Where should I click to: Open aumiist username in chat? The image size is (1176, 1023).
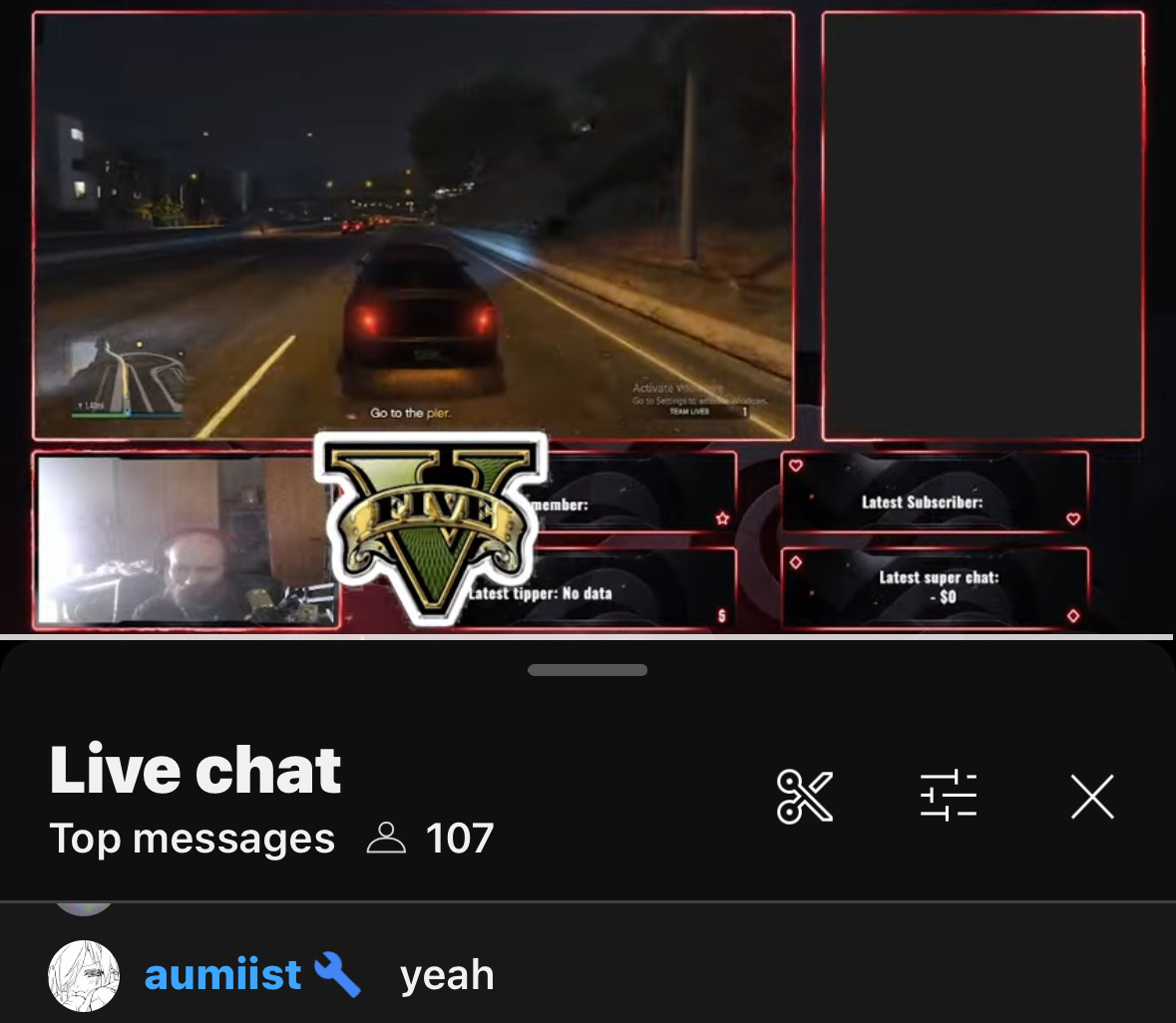(222, 974)
